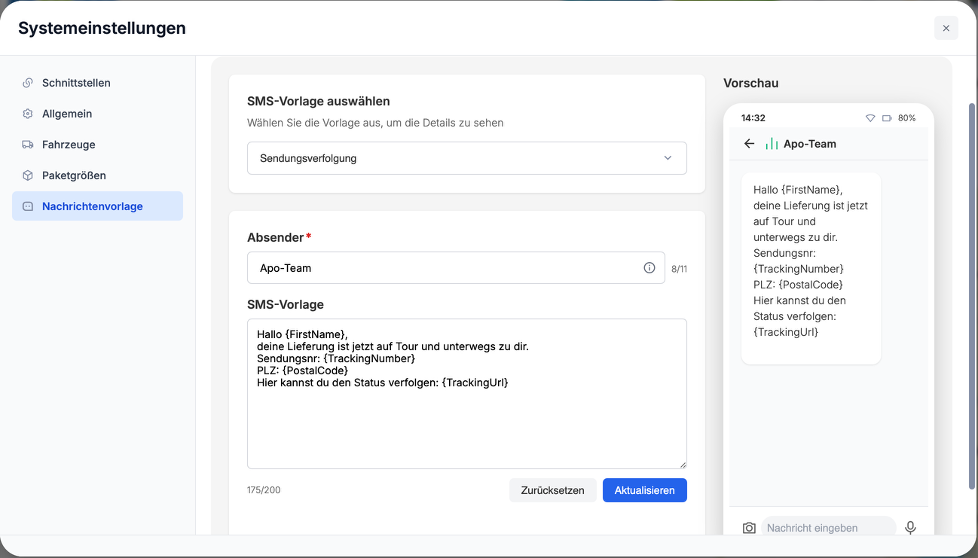The width and height of the screenshot is (978, 558).
Task: Click the Fahrzeuge truck icon
Action: 28,145
